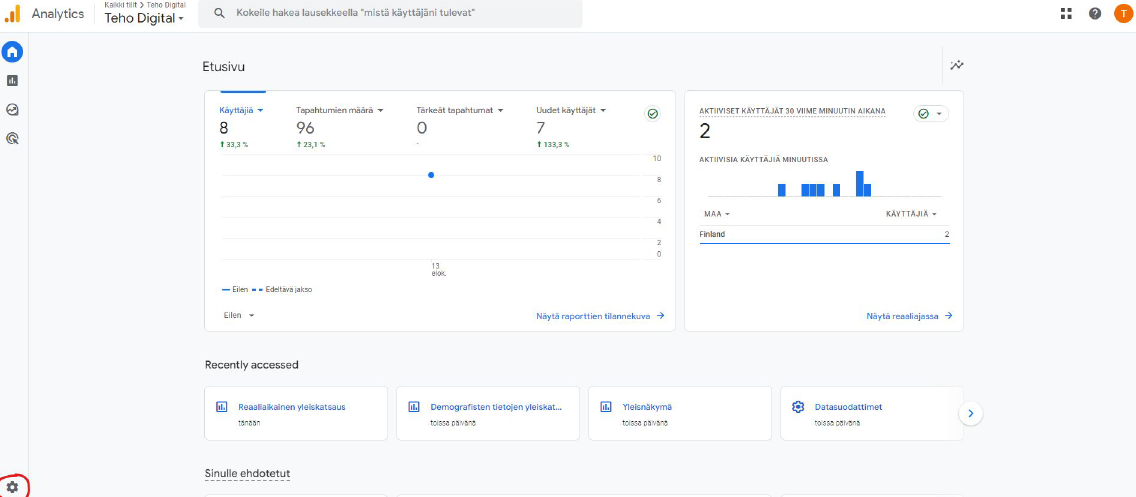Screen dimensions: 1136x497
Task: Open green check dropdown on realtime card
Action: click(930, 114)
